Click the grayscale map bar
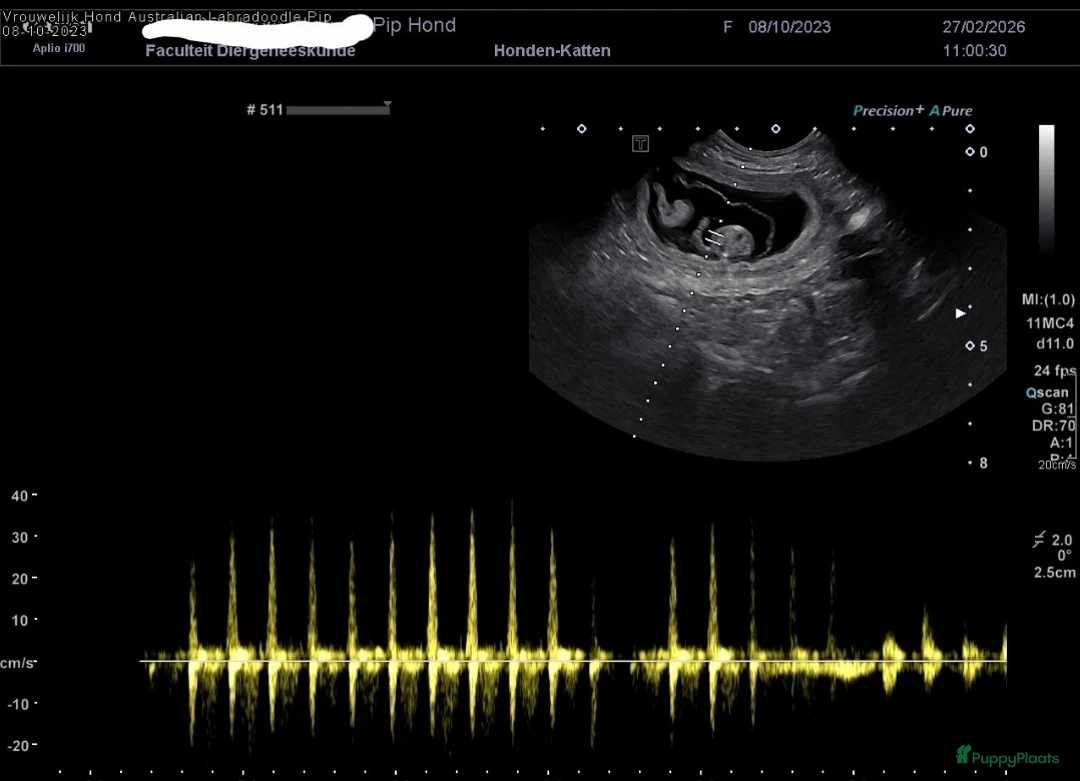1080x781 pixels. coord(1046,187)
